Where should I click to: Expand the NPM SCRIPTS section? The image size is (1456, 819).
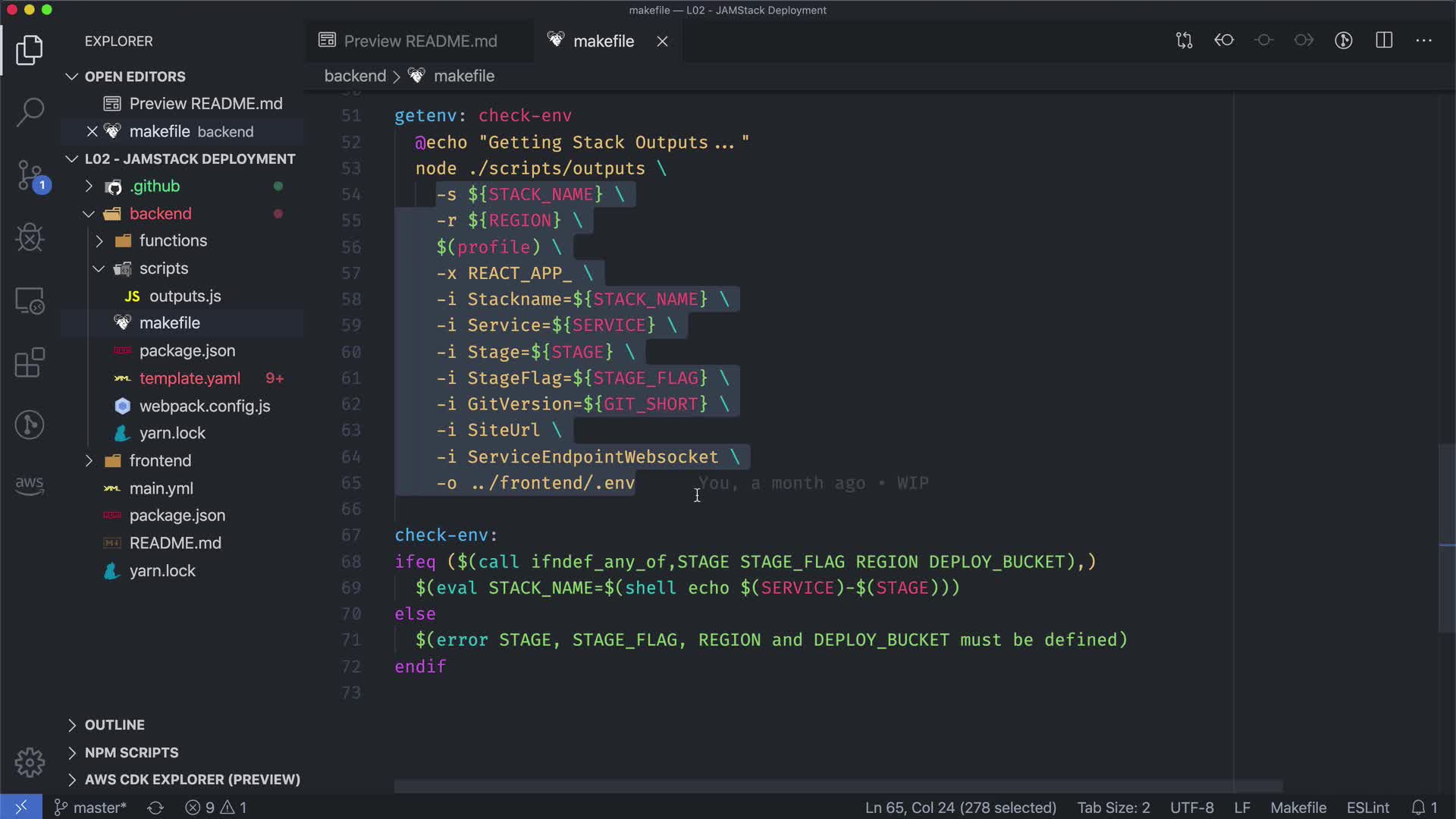[x=131, y=752]
